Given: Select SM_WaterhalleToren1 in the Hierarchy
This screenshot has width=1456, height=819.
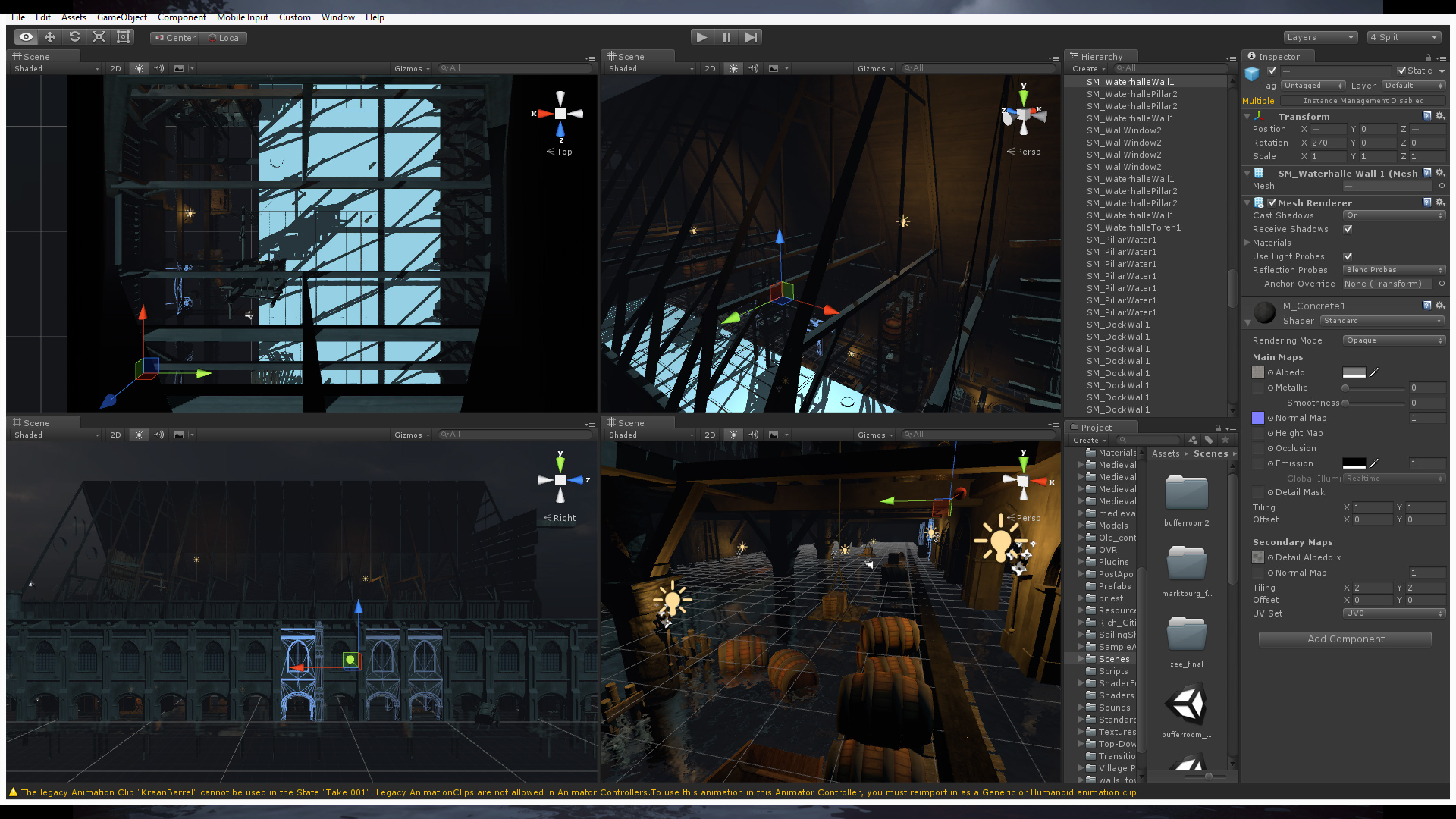Looking at the screenshot, I should (x=1133, y=227).
